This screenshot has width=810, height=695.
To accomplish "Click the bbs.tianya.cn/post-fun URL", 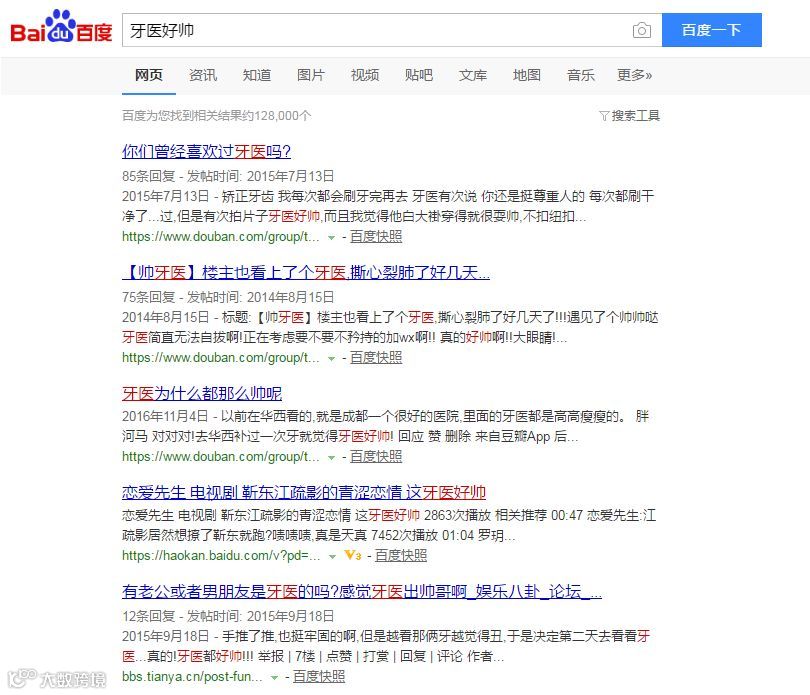I will coord(192,676).
